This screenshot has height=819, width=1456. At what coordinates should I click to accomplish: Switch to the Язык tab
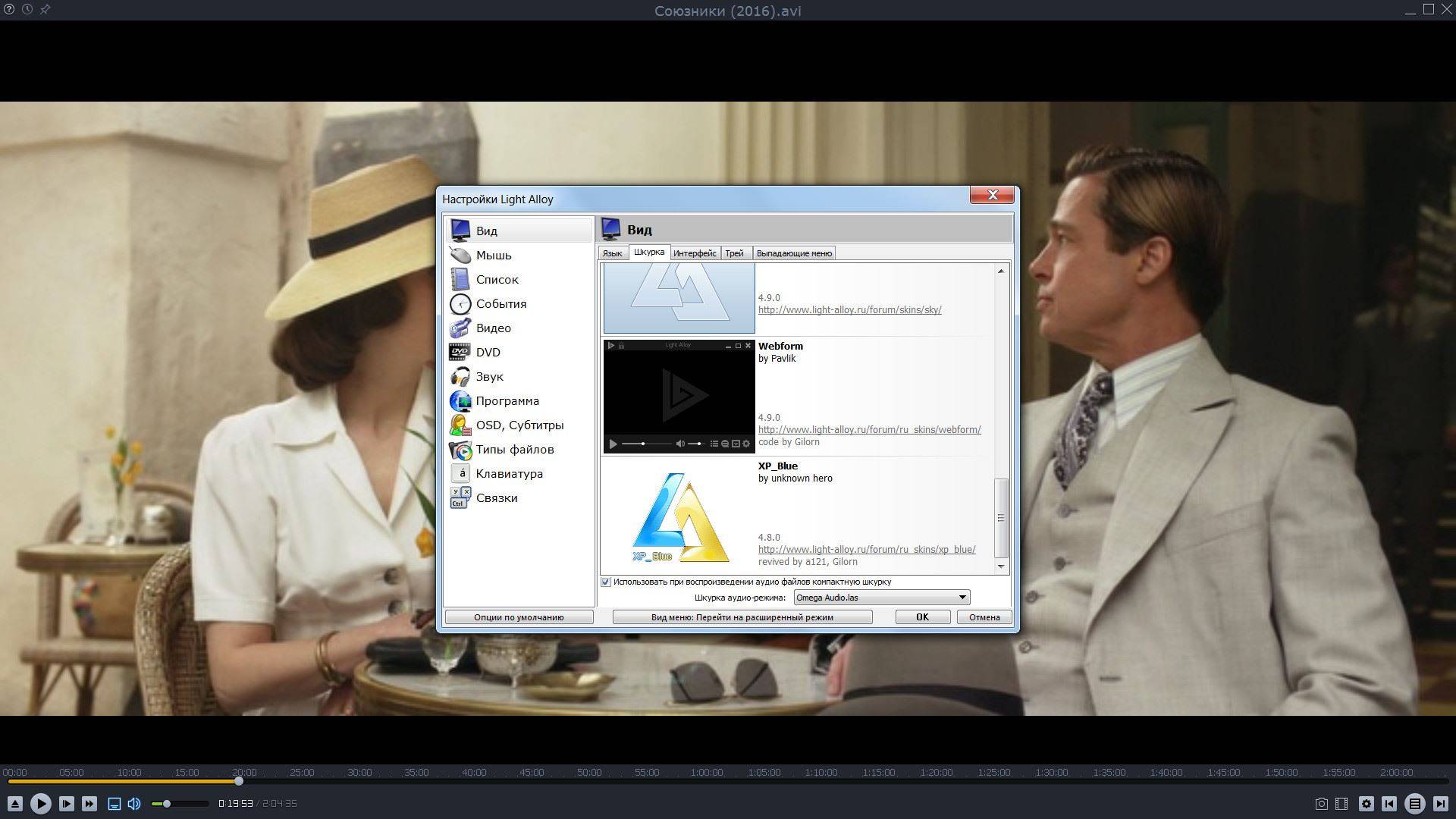[613, 253]
